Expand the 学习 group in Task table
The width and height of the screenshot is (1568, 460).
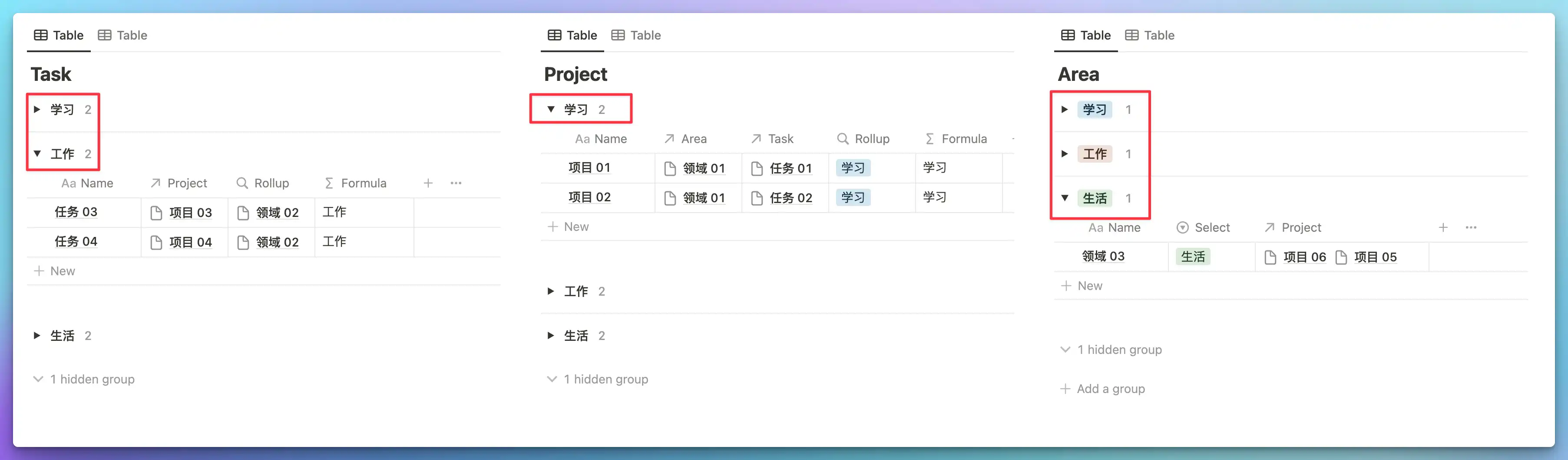tap(37, 110)
